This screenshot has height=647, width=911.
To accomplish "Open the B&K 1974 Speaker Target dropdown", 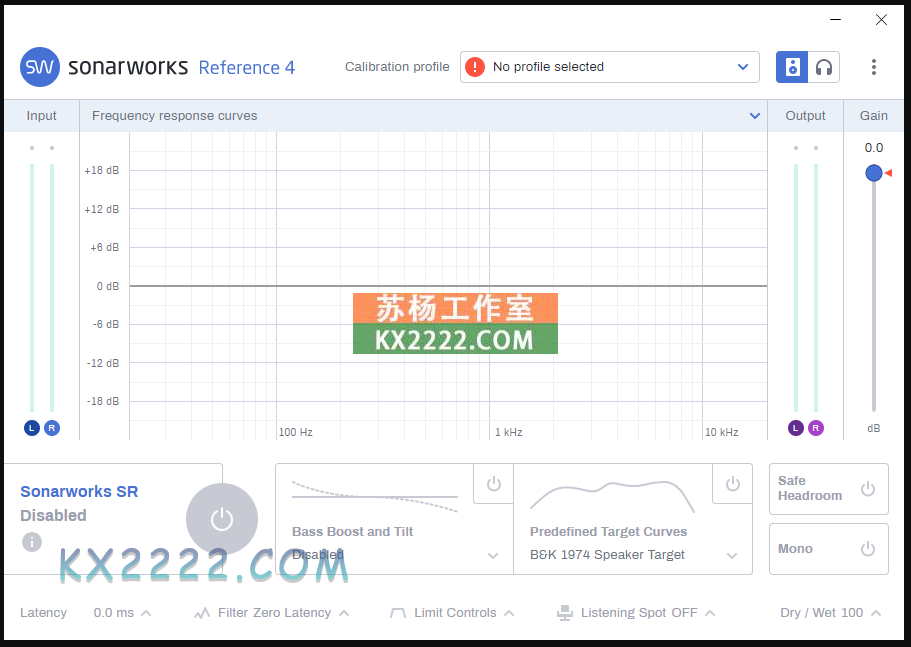I will (732, 555).
